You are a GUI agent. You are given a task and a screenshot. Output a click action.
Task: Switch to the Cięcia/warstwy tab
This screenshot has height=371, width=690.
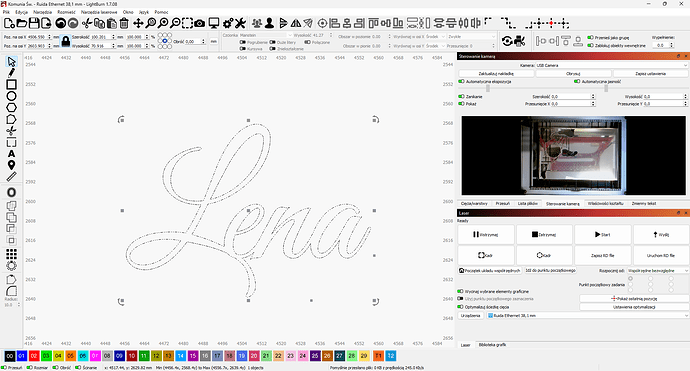coord(474,204)
